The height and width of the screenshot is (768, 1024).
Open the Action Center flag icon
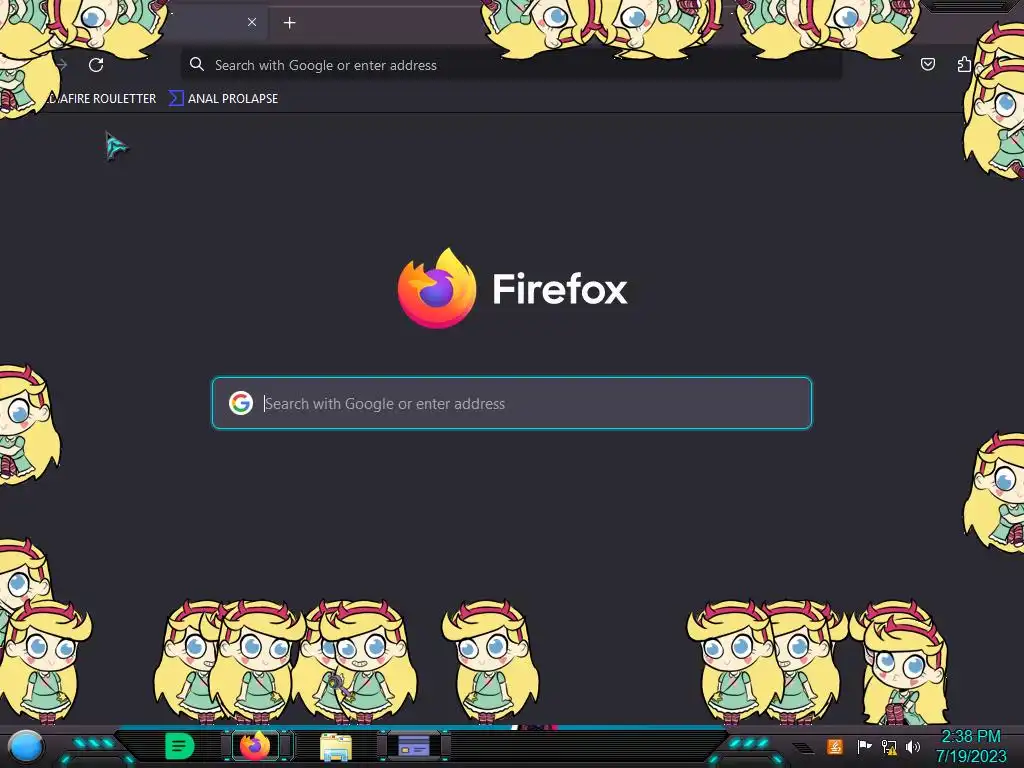pos(863,746)
